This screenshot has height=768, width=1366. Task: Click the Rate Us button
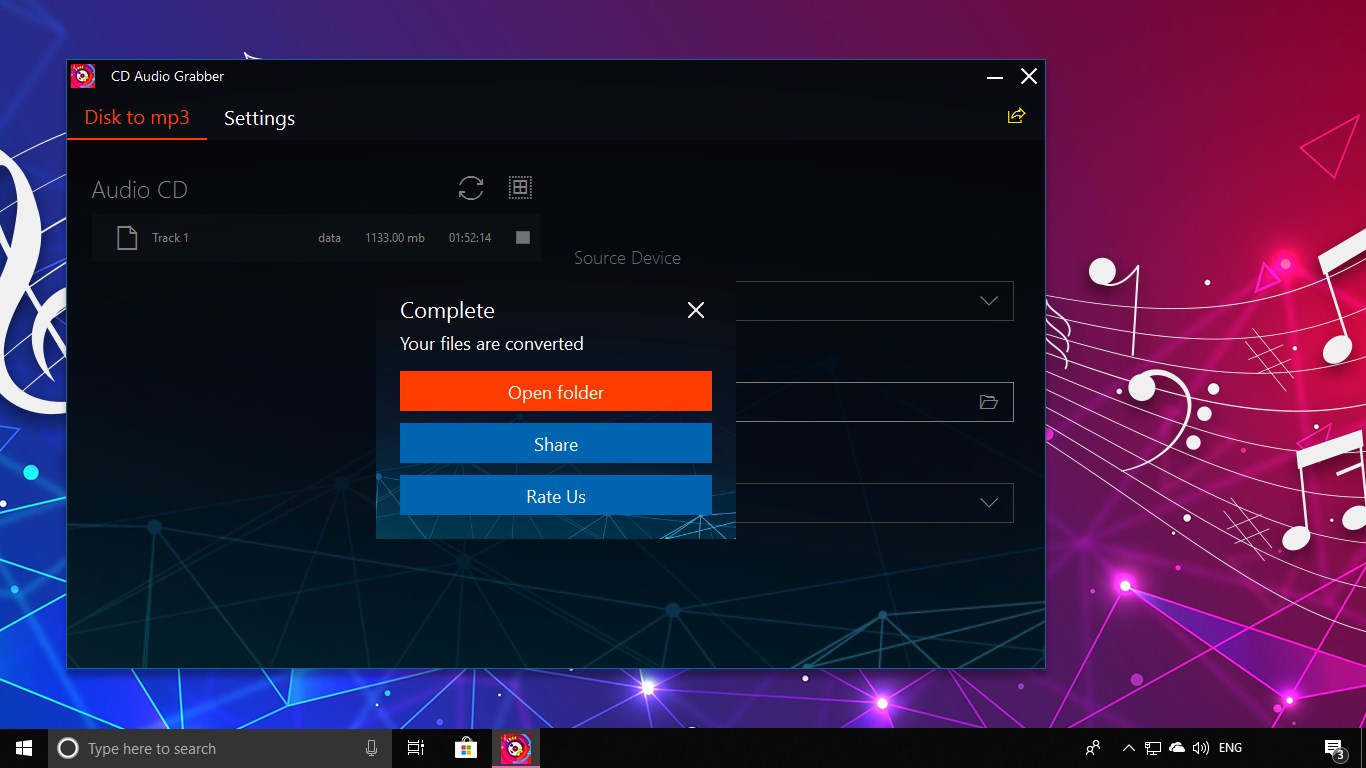556,495
